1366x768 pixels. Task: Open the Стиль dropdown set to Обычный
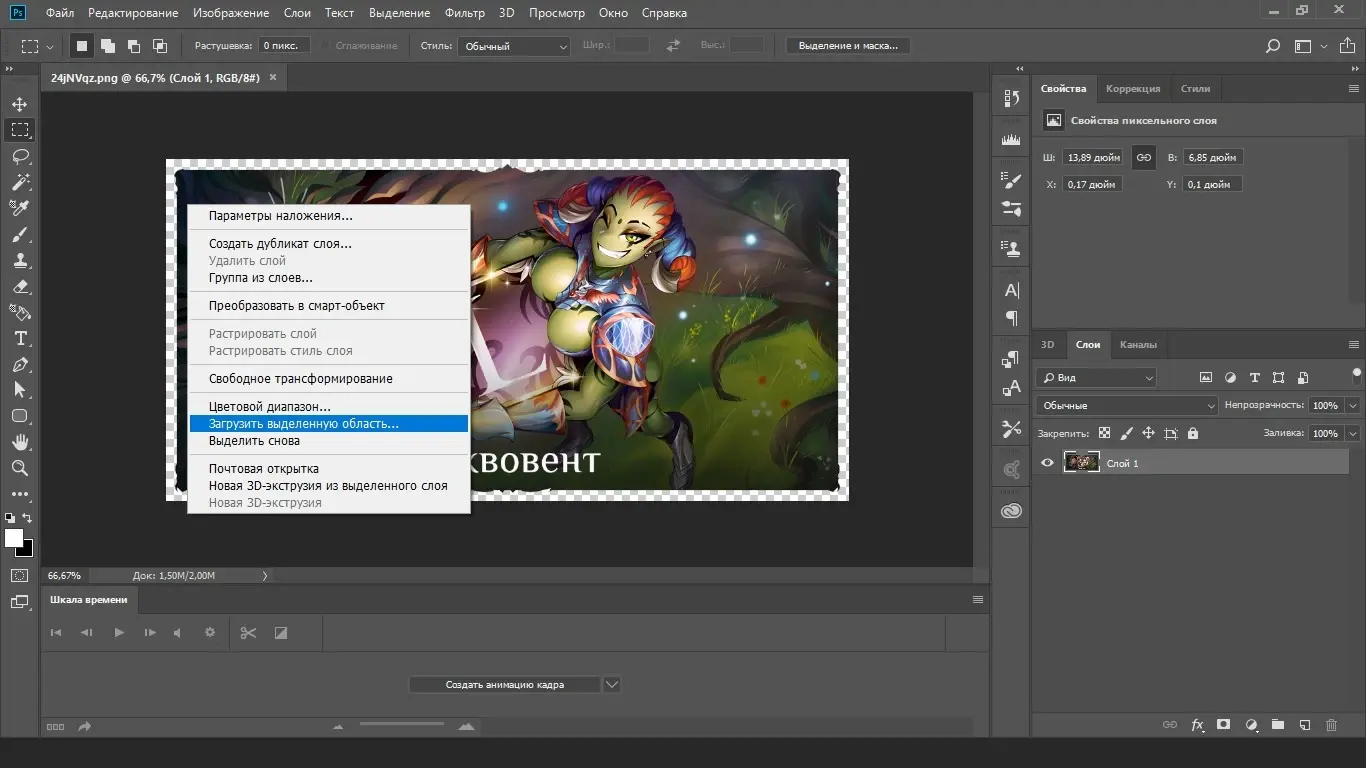coord(514,46)
